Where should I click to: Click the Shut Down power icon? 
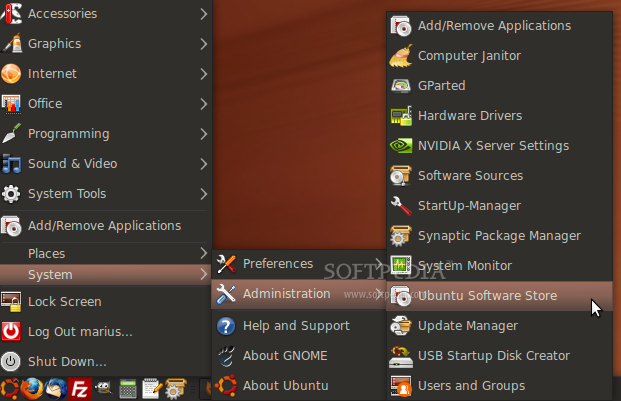(x=11, y=361)
